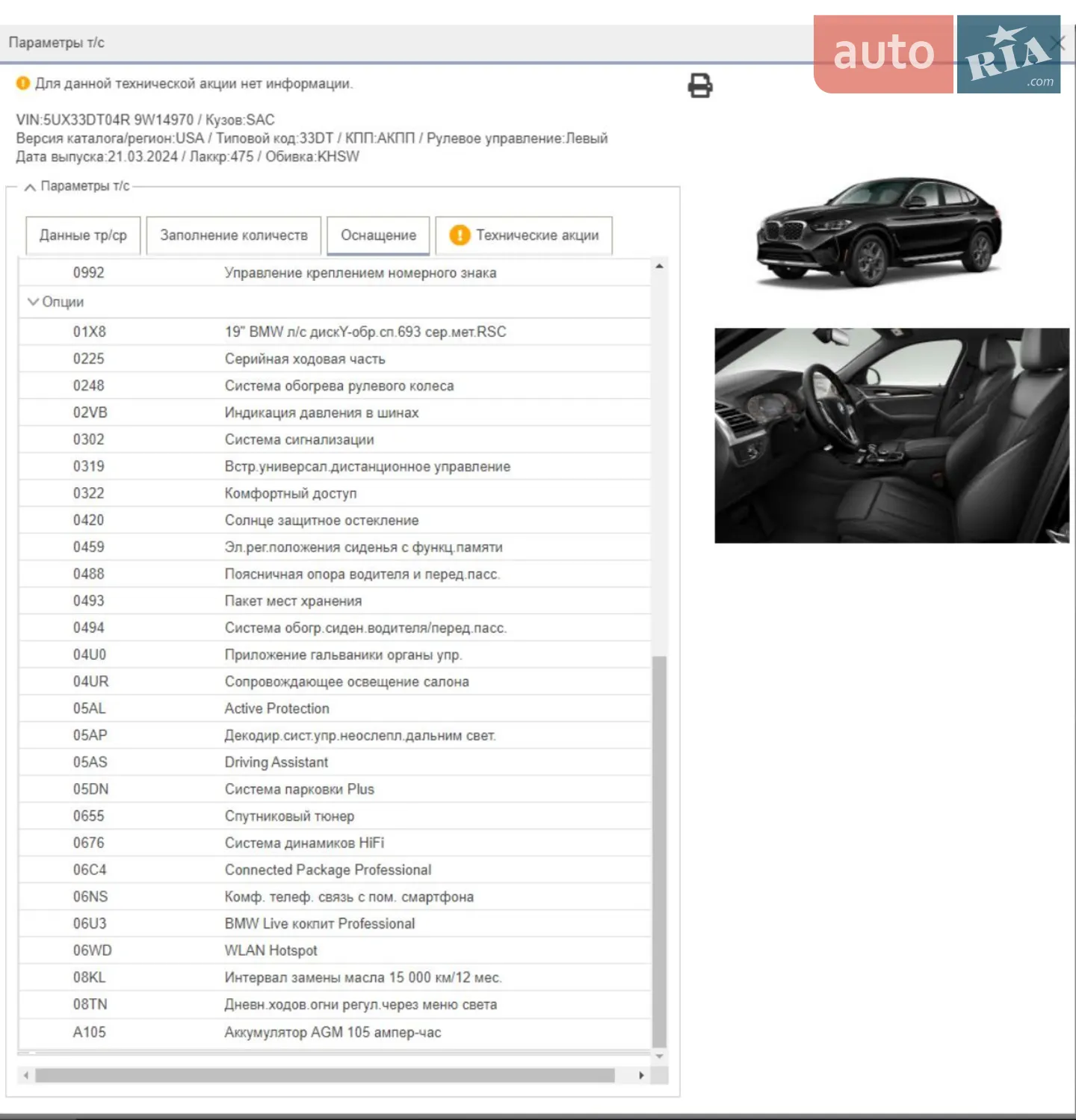
Task: Click the horizontal scroll right arrow
Action: [x=641, y=1075]
